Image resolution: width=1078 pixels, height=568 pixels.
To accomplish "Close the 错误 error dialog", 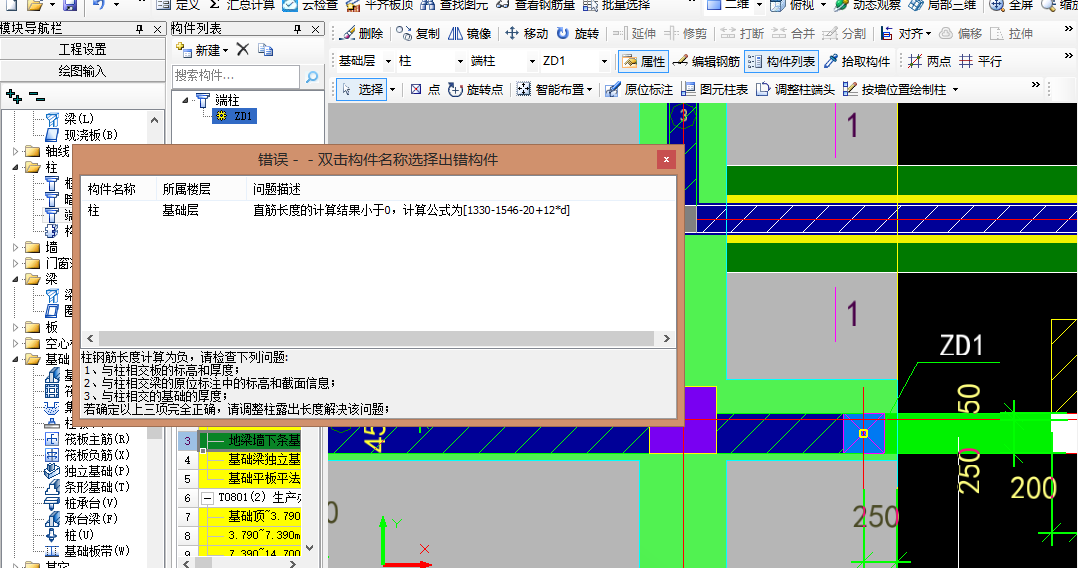I will 666,160.
